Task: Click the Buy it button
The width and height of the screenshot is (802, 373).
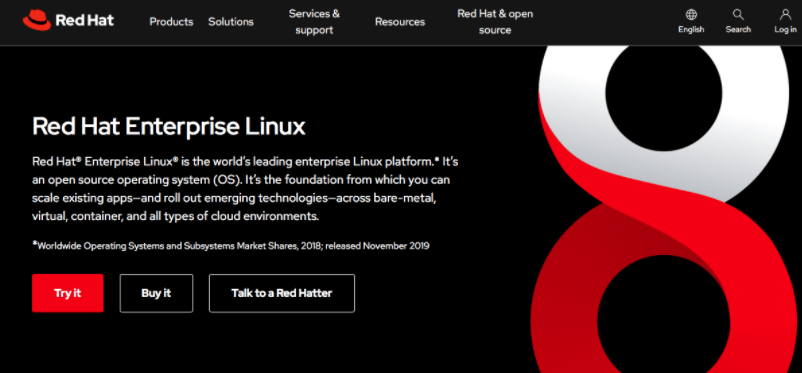Action: coord(157,293)
